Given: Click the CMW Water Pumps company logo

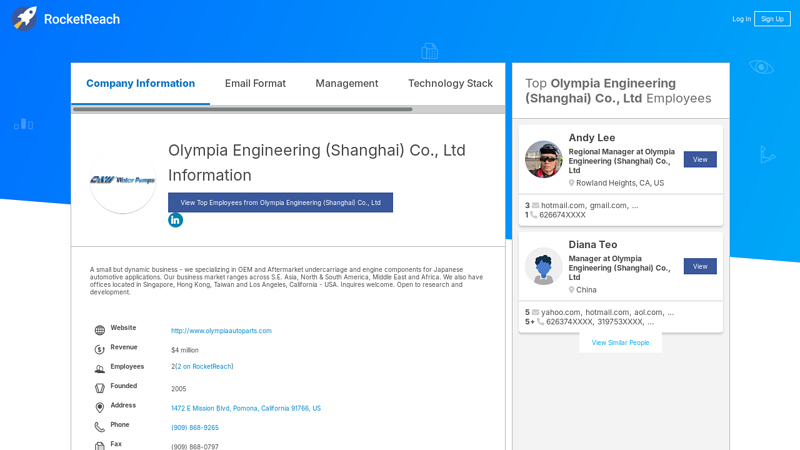Looking at the screenshot, I should [x=122, y=180].
